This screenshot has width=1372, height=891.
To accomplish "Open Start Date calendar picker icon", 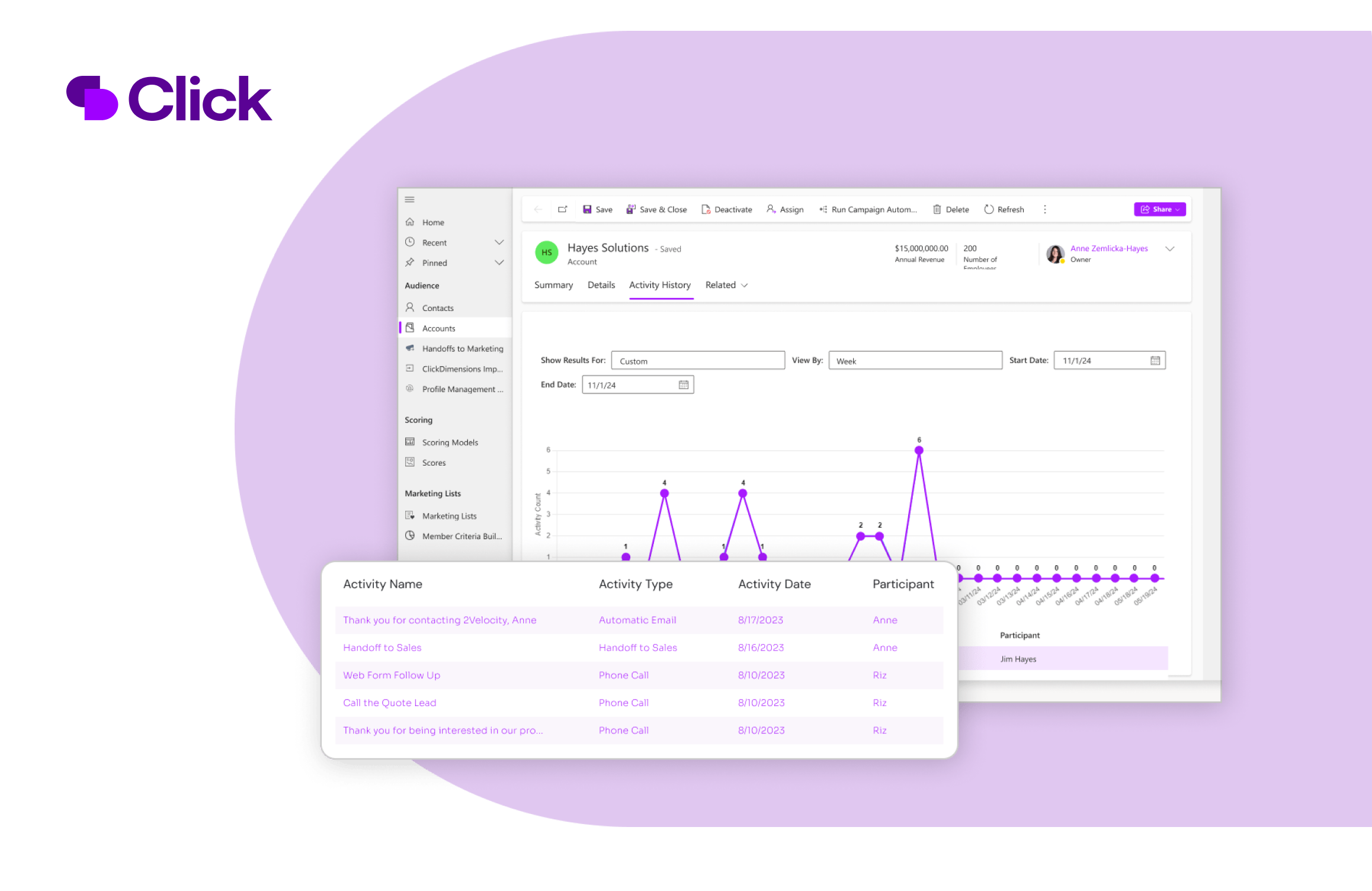I will click(1155, 361).
